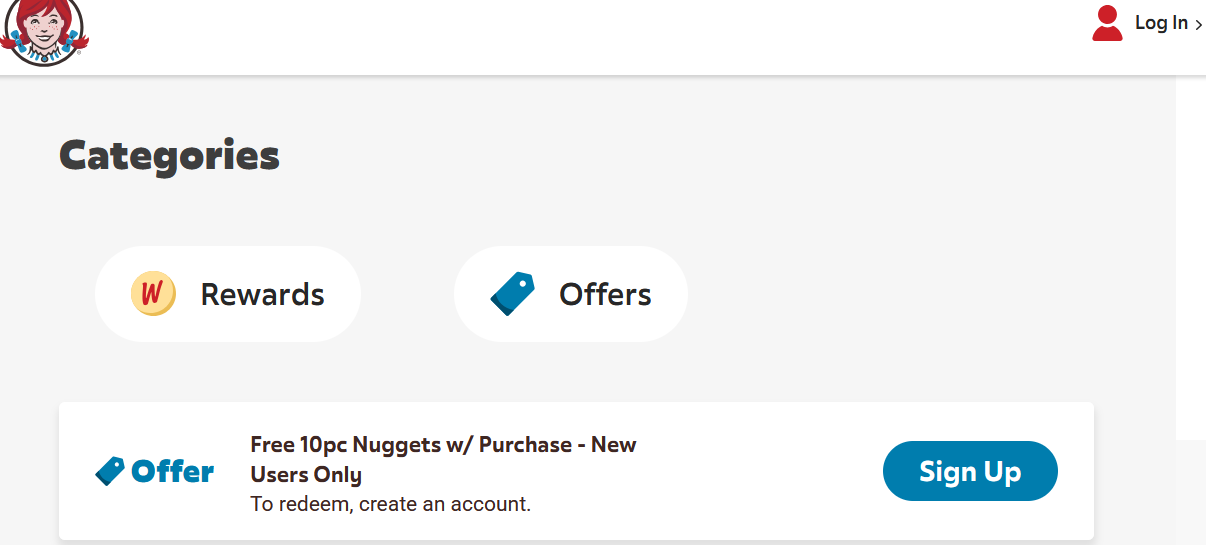Click the blue Sign Up button
Screen dimensions: 1206x545
click(970, 471)
